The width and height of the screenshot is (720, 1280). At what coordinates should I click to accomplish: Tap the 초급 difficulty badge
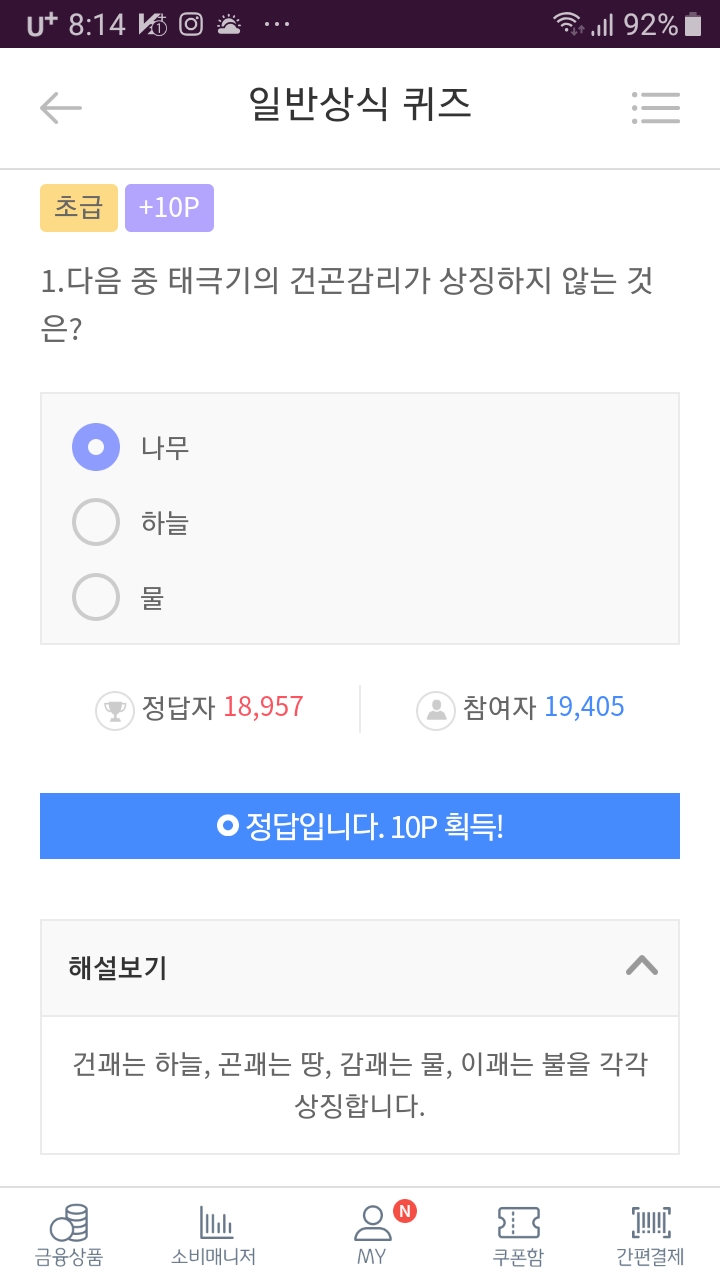click(x=79, y=208)
